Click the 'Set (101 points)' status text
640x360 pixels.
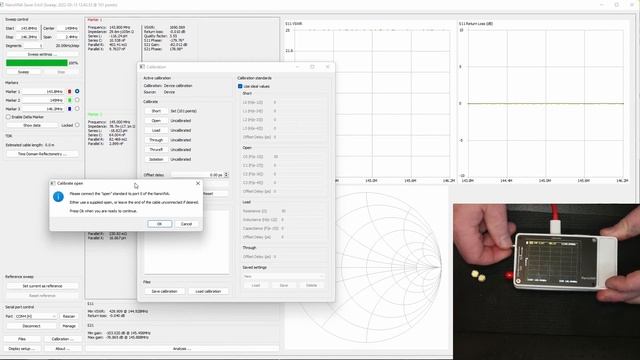tap(183, 111)
